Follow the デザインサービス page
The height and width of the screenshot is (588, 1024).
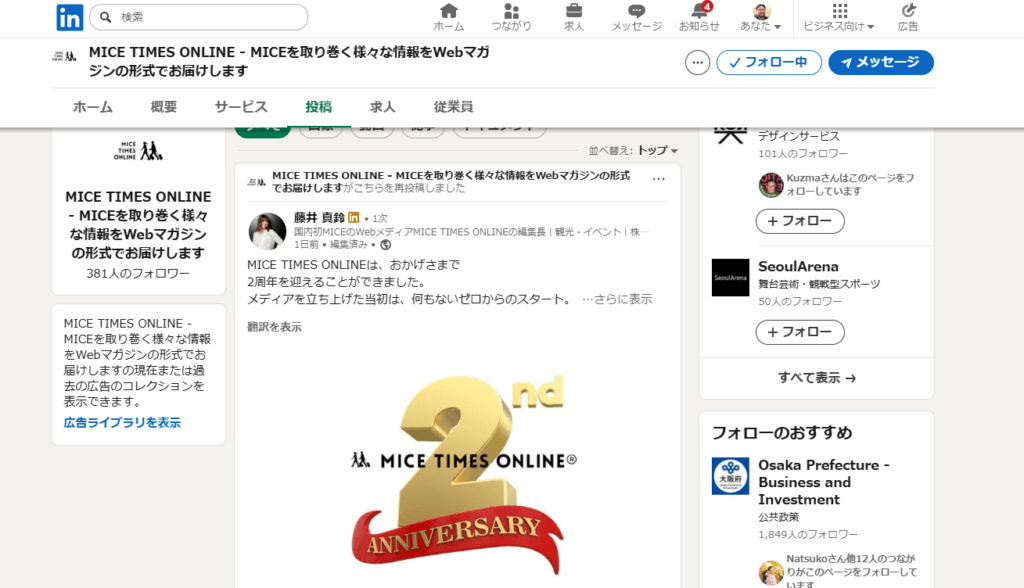pyautogui.click(x=800, y=221)
